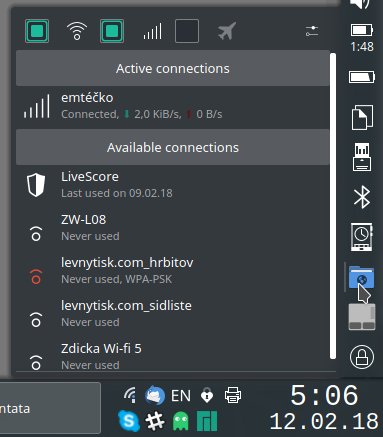The image size is (383, 437).
Task: Select the Zdicka Wi-fi 5 network
Action: (x=173, y=355)
